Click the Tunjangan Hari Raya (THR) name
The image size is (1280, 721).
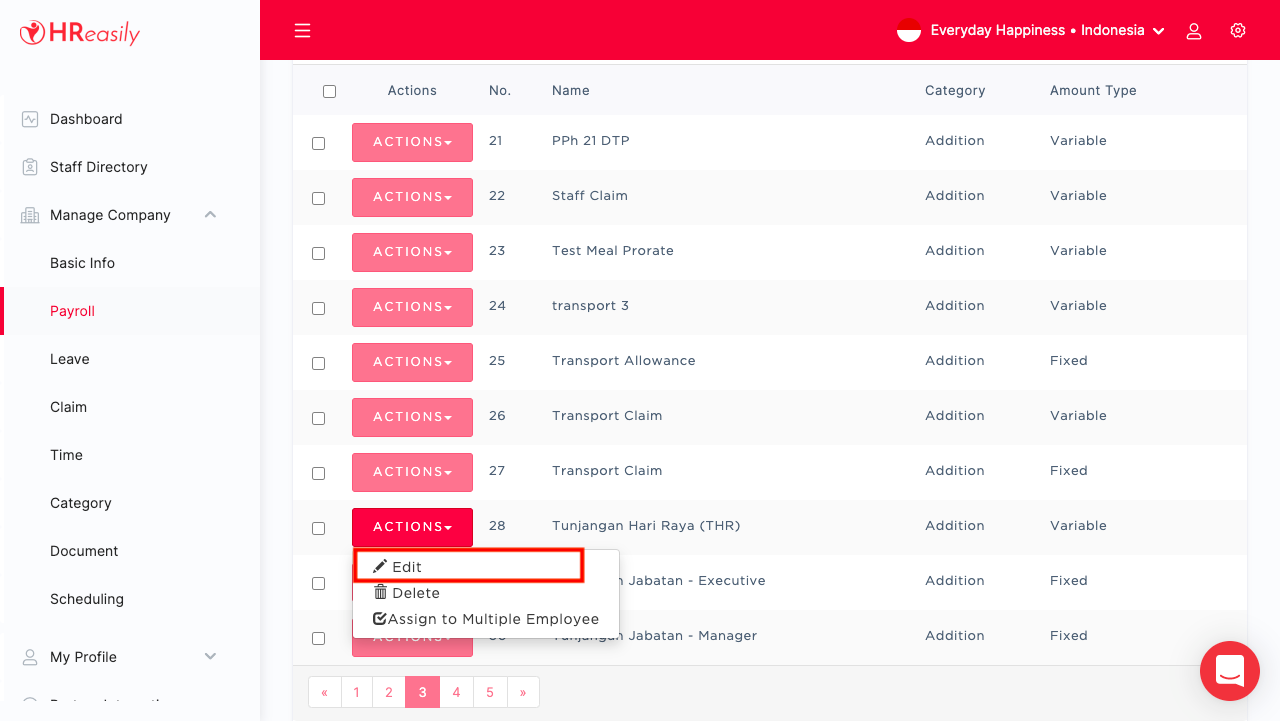(646, 526)
